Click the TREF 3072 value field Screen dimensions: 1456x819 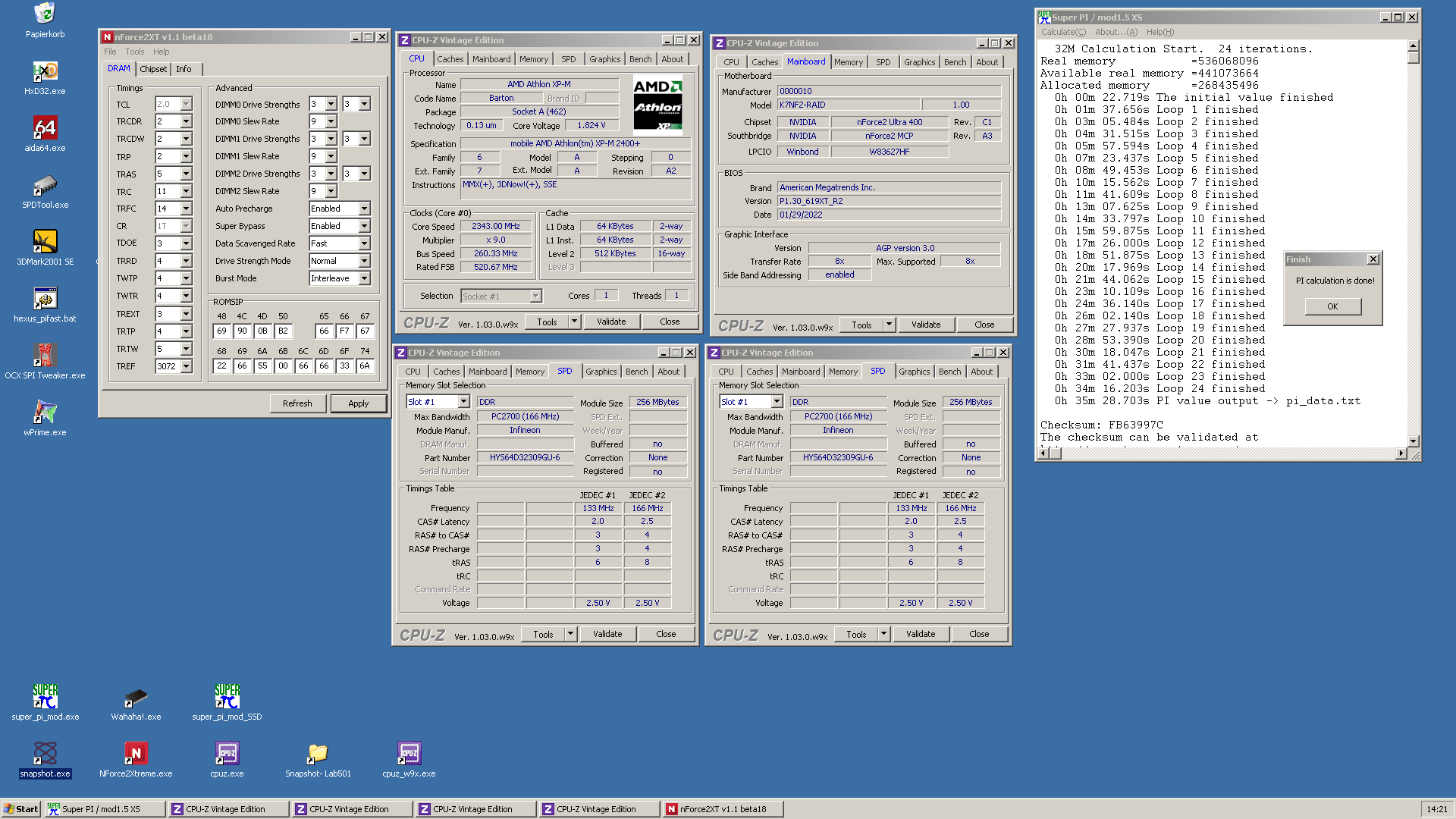[x=168, y=366]
